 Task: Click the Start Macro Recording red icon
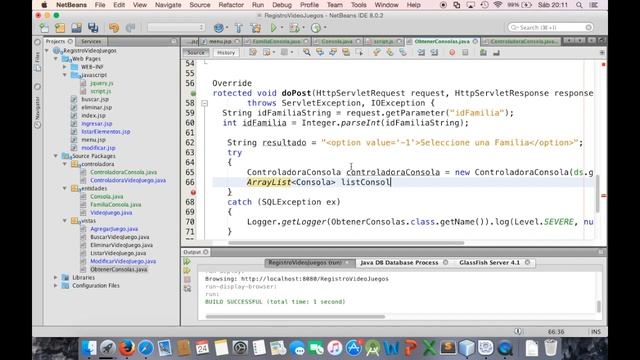coord(452,52)
